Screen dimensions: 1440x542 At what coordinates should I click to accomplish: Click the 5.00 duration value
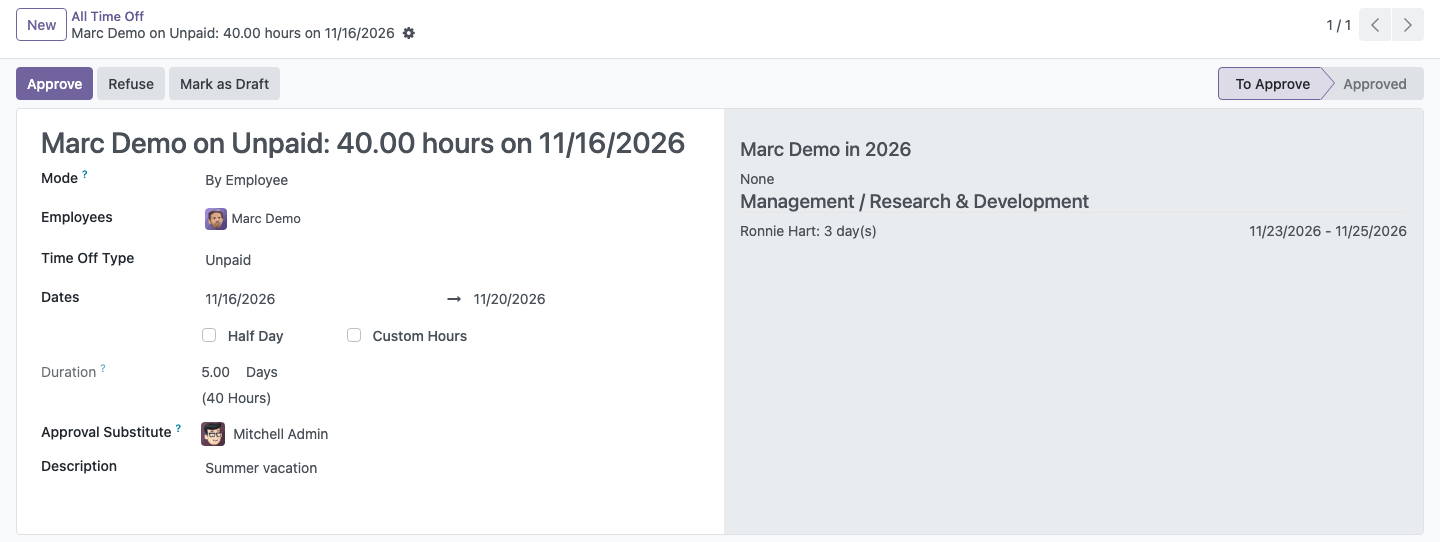coord(215,372)
